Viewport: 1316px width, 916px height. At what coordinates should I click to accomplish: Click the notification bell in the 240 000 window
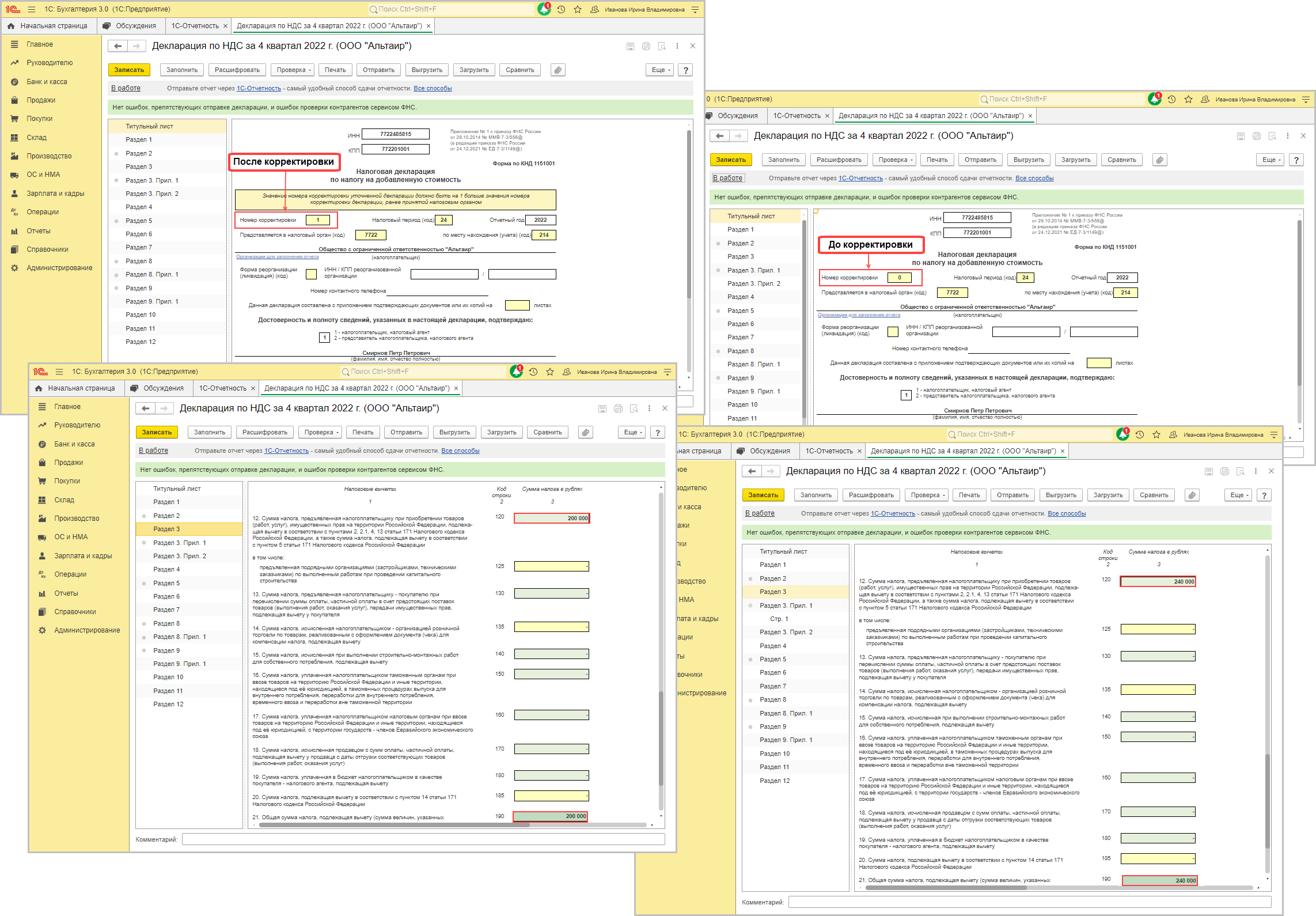point(1122,434)
